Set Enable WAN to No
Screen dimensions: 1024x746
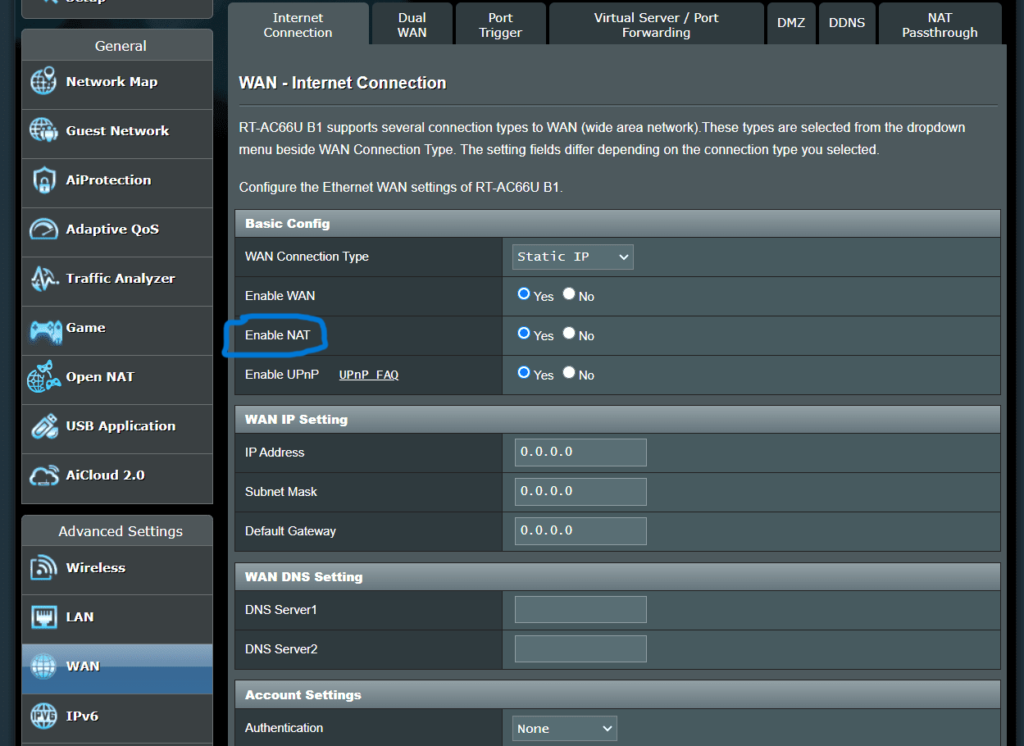[x=569, y=295]
